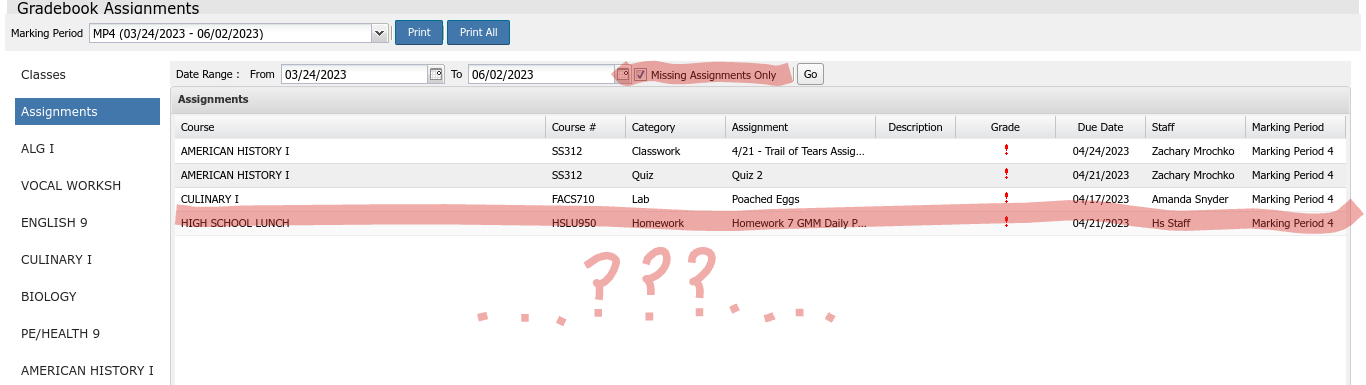
Task: Click Marking Period 4 in Poached Eggs row
Action: pos(1293,199)
